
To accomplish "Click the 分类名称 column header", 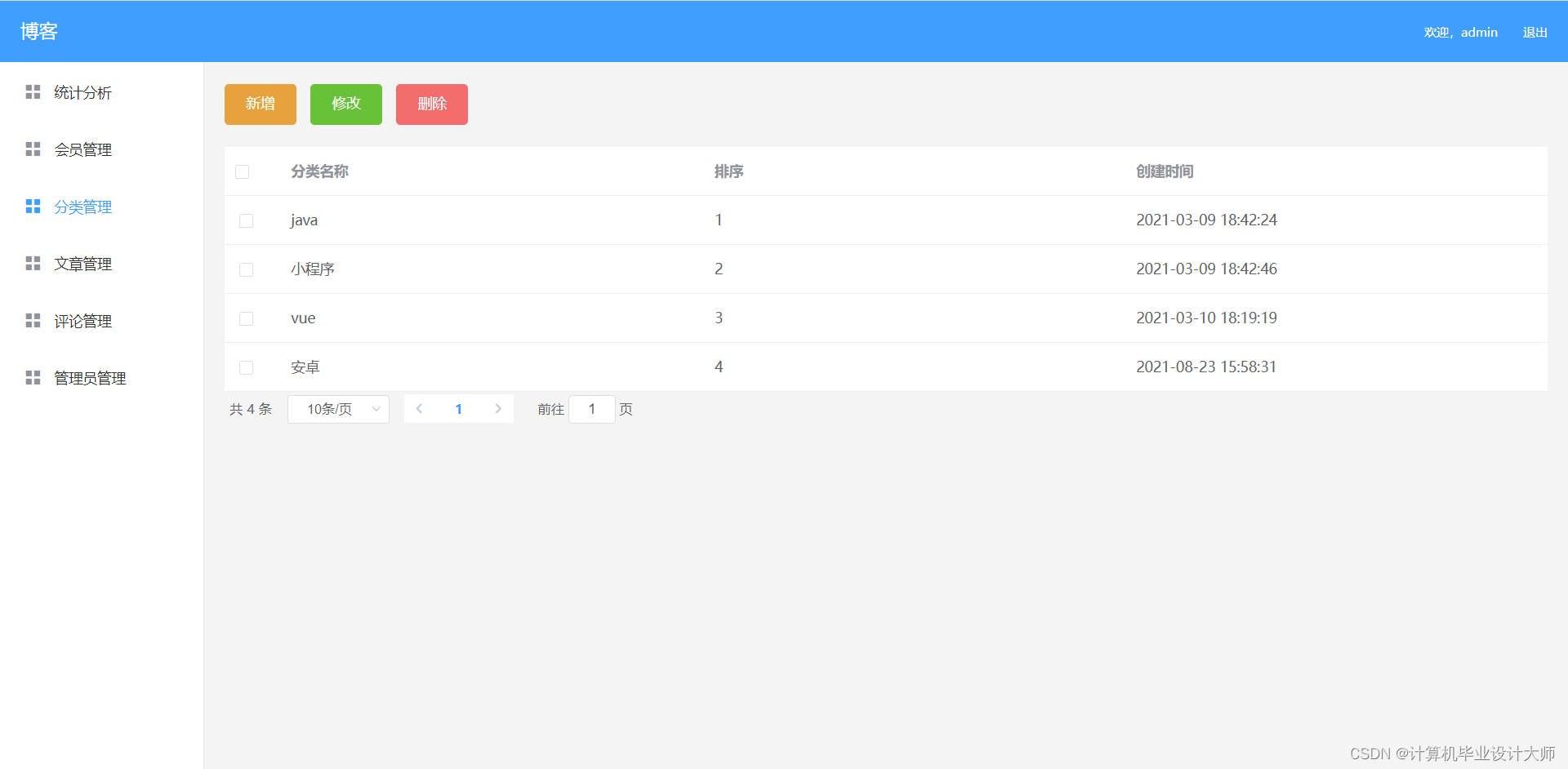I will pos(319,171).
